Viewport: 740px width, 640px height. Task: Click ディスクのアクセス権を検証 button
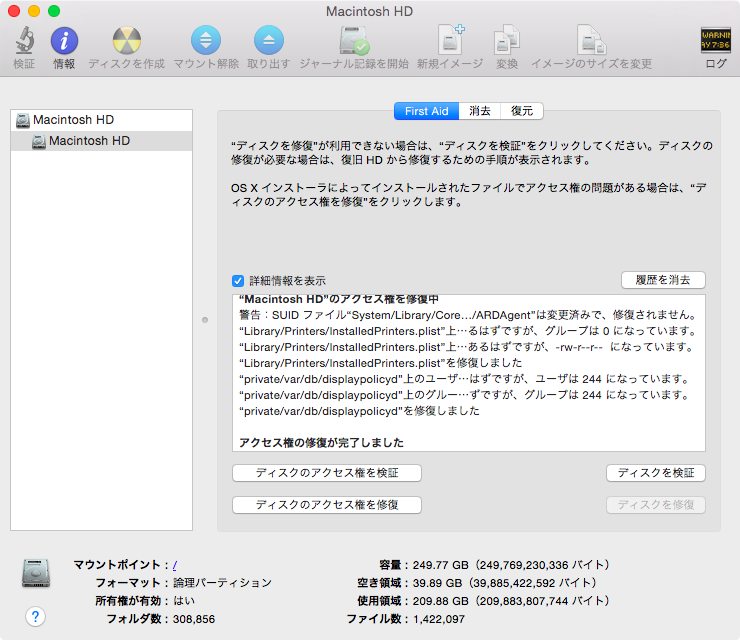point(327,473)
